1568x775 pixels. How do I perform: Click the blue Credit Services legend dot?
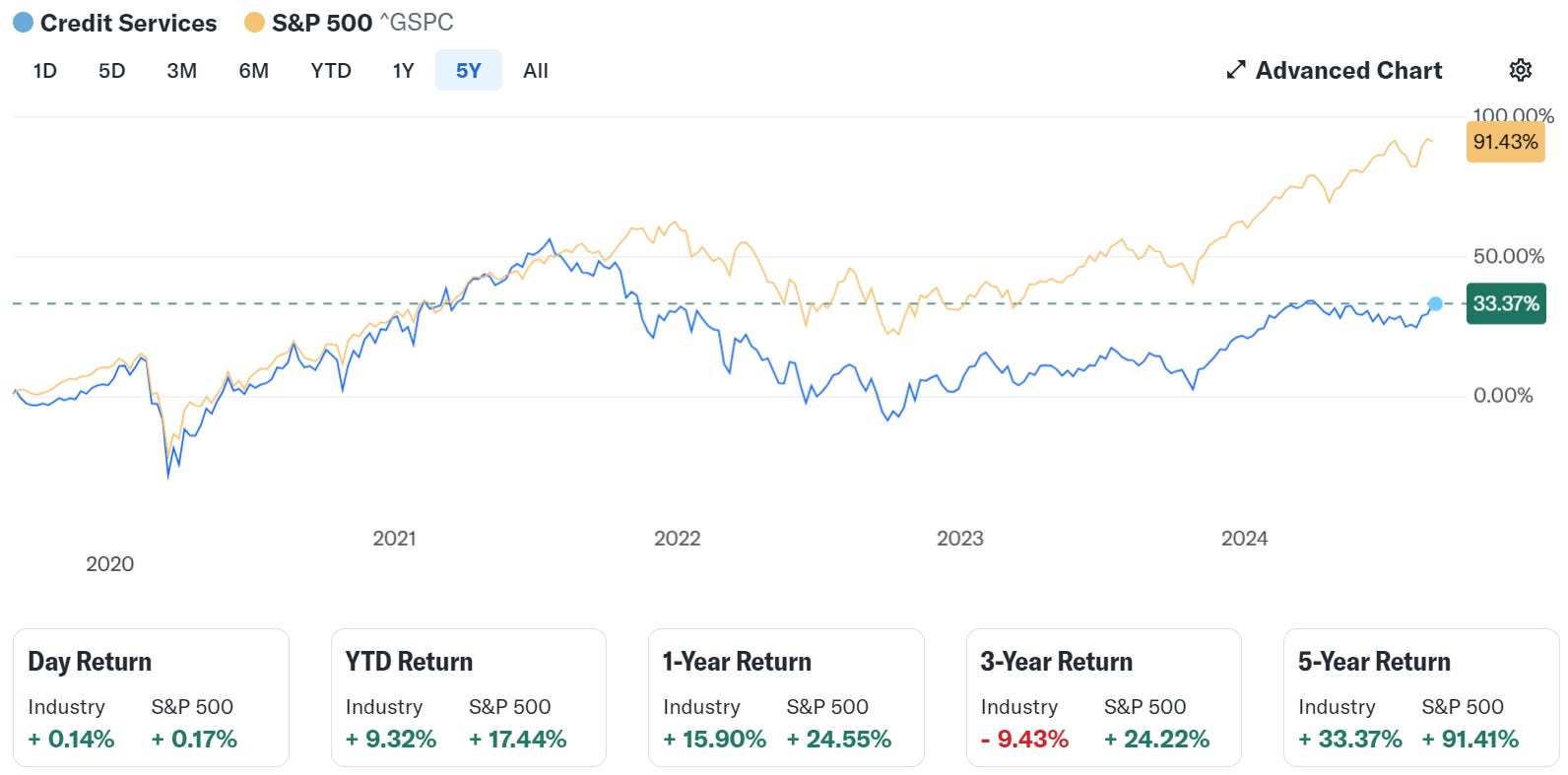click(23, 23)
